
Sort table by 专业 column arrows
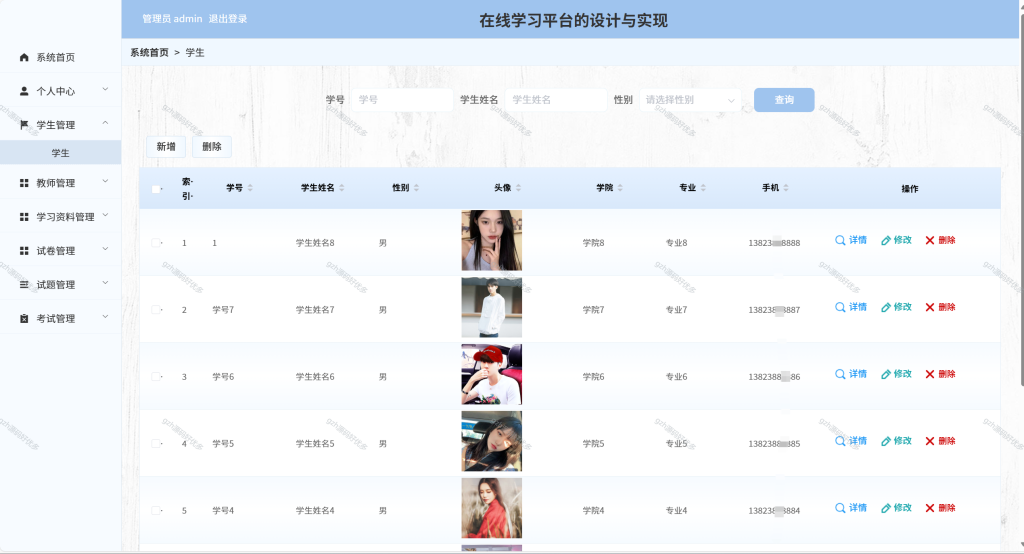click(703, 188)
